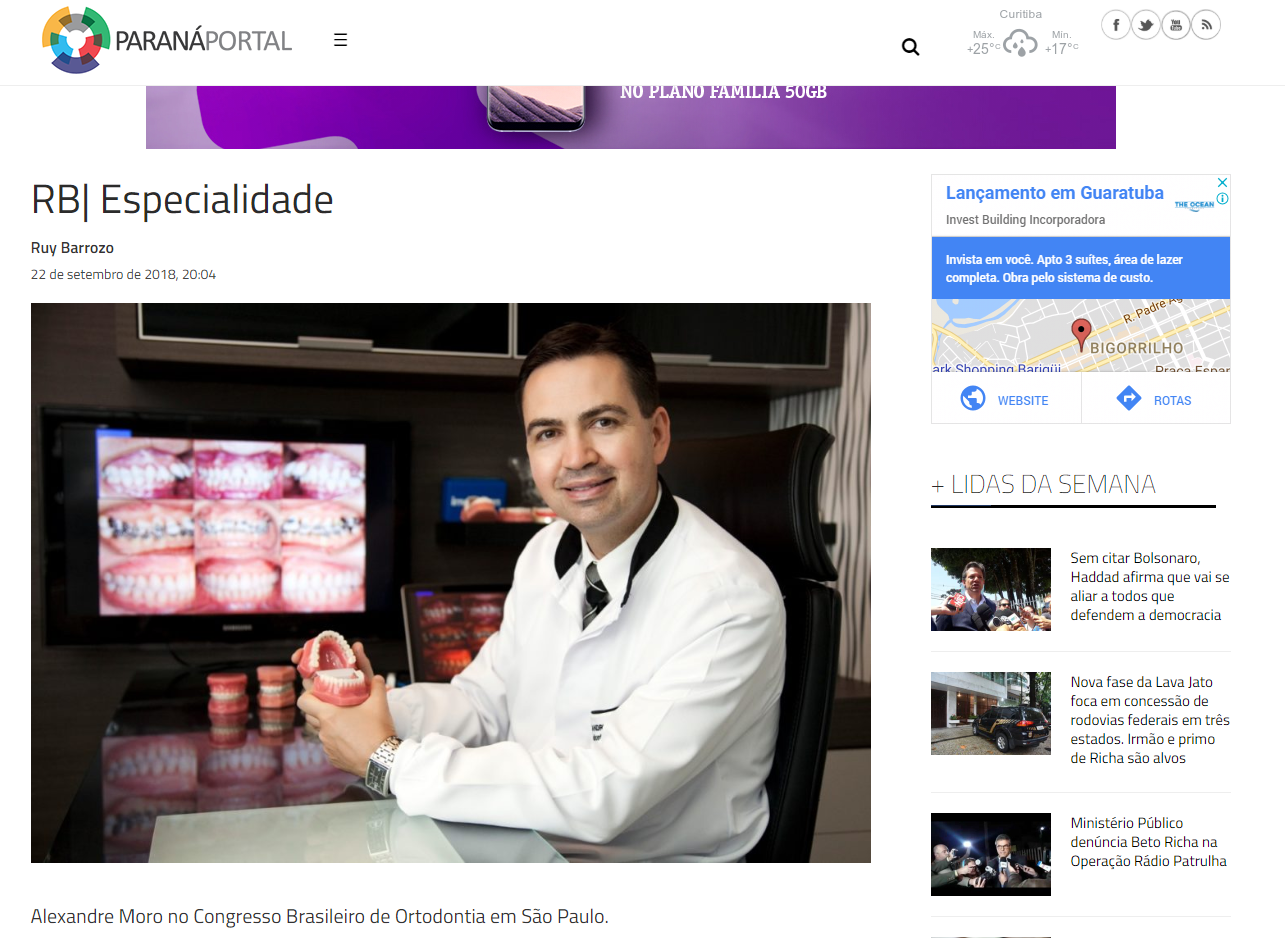This screenshot has width=1285, height=938.
Task: Click the YouTube social icon
Action: 1176,25
